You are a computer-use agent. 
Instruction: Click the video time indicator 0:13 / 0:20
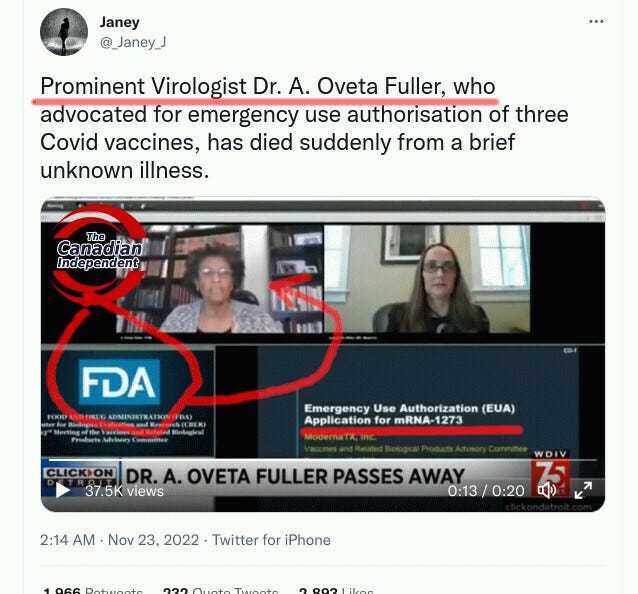pyautogui.click(x=486, y=491)
